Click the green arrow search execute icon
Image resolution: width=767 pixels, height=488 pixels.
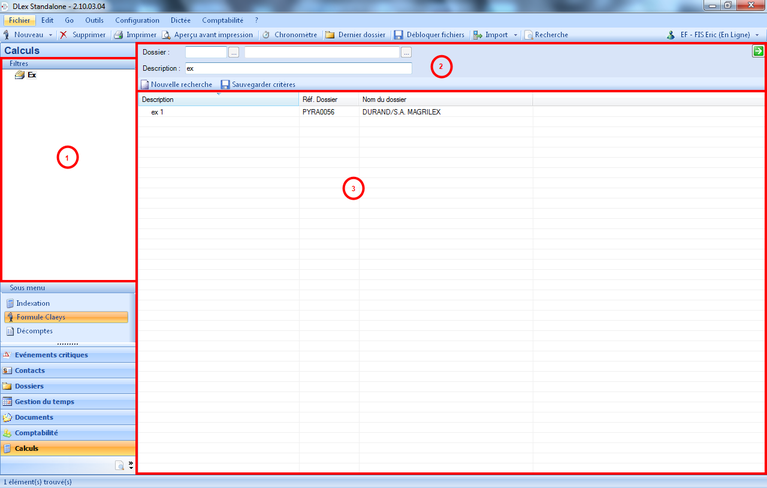[x=759, y=51]
